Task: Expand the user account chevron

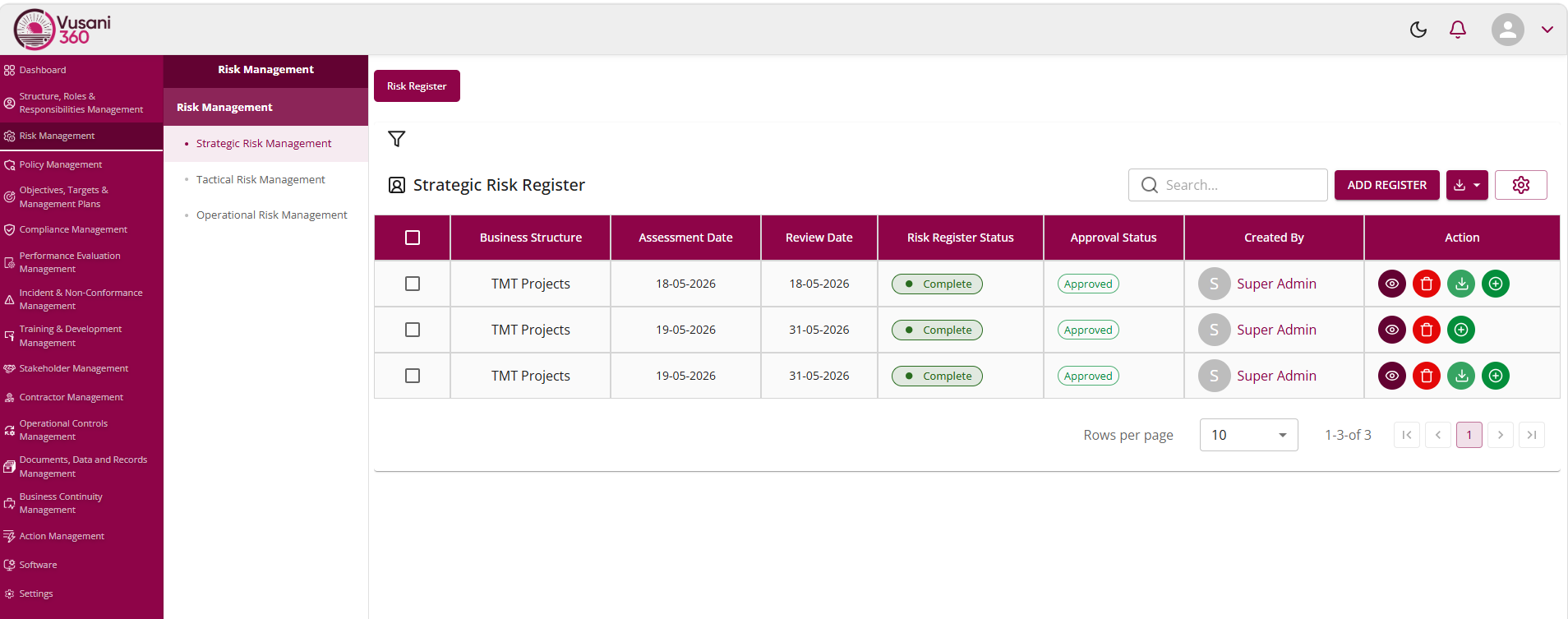Action: pos(1547,30)
